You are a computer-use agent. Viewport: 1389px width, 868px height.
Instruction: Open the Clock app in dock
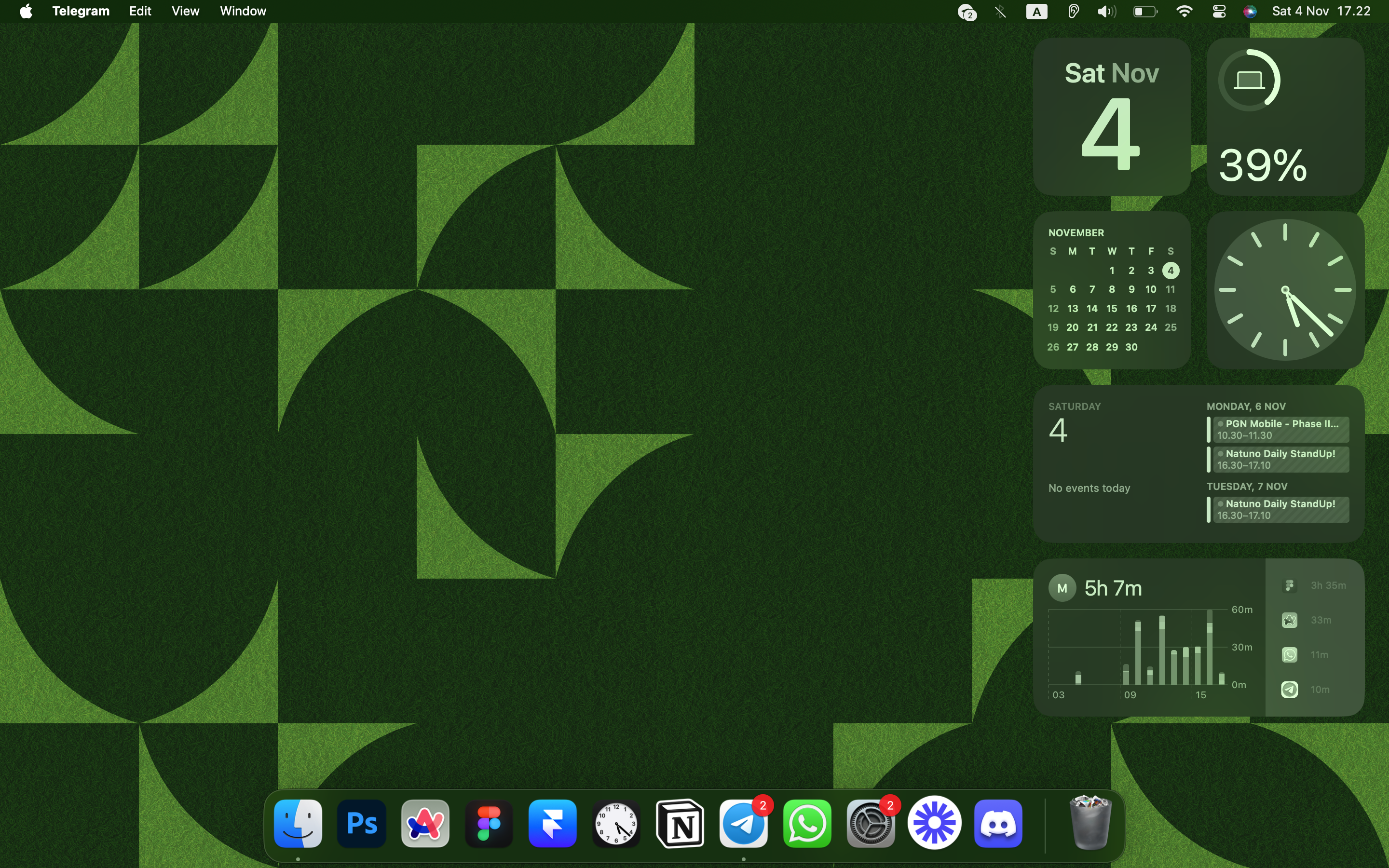click(x=616, y=823)
